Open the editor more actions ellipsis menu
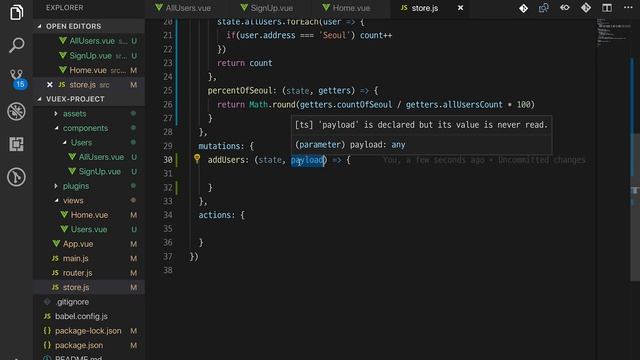 point(628,8)
